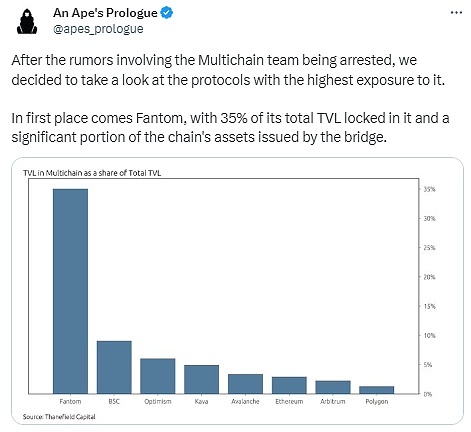Click the 35% axis label
Screen dimensions: 471x432
[x=429, y=189]
